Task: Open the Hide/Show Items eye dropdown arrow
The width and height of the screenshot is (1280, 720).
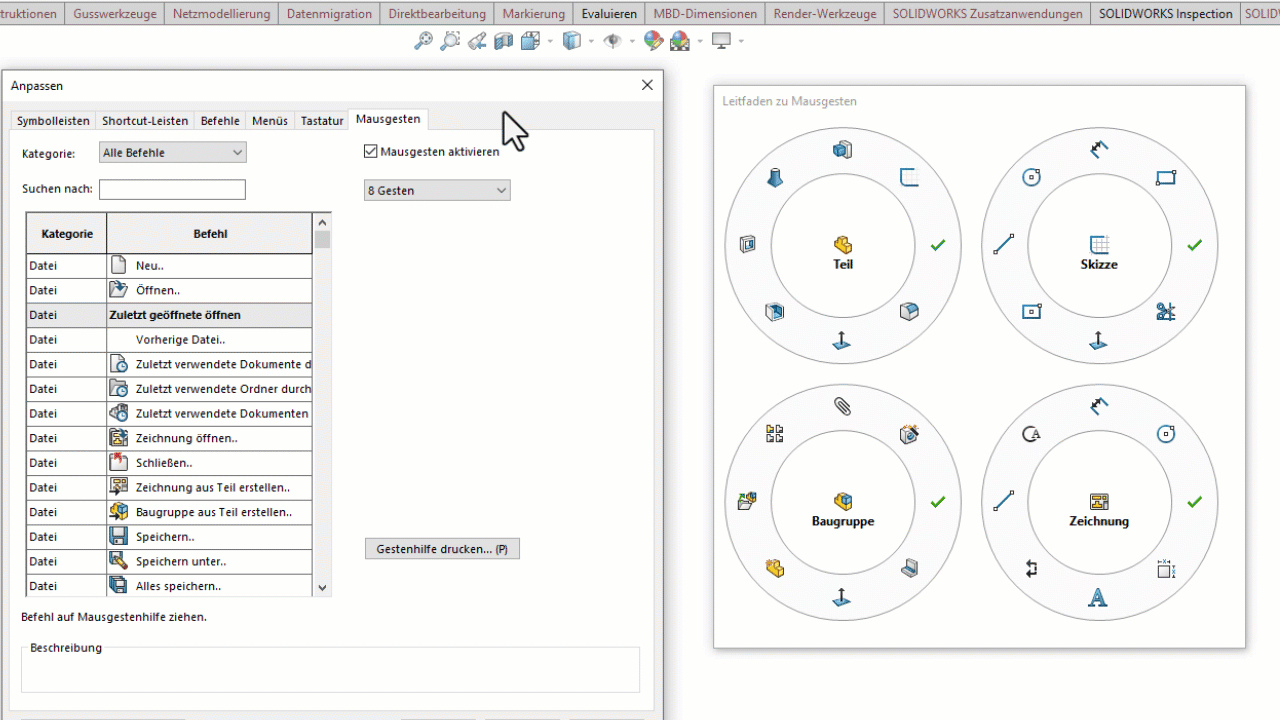Action: (632, 42)
